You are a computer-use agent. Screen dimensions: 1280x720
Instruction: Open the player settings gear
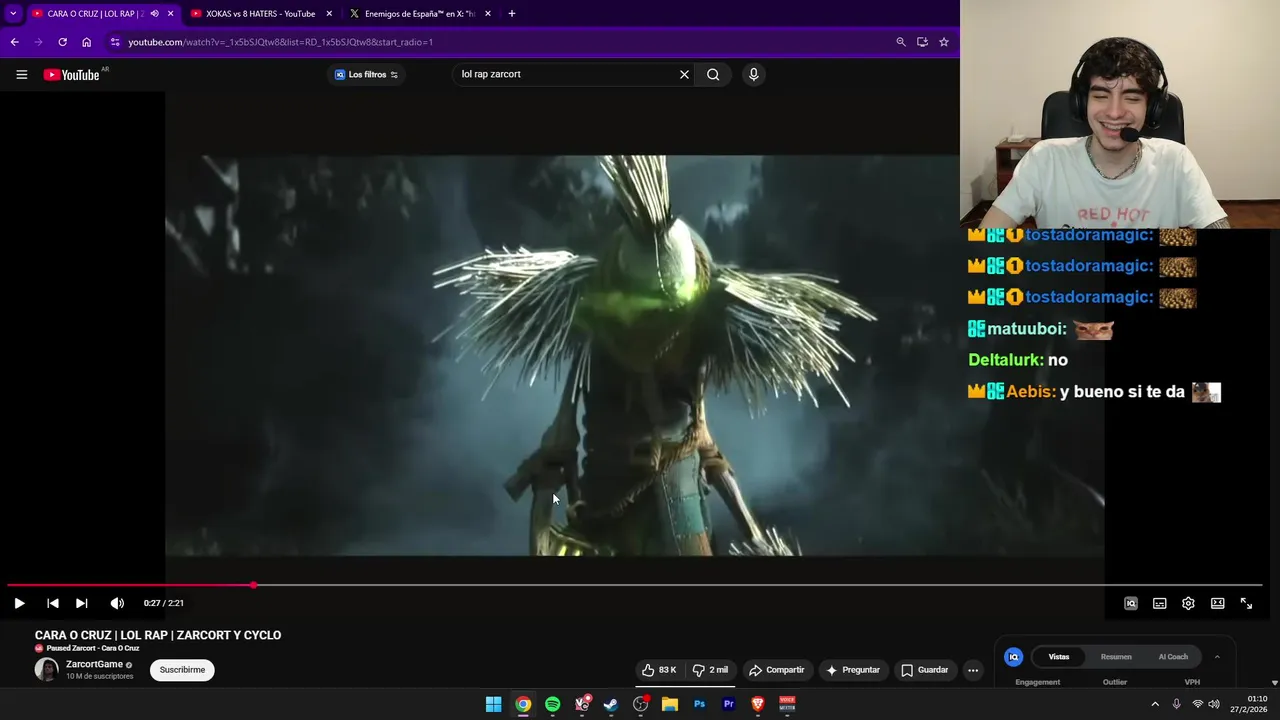click(x=1188, y=603)
